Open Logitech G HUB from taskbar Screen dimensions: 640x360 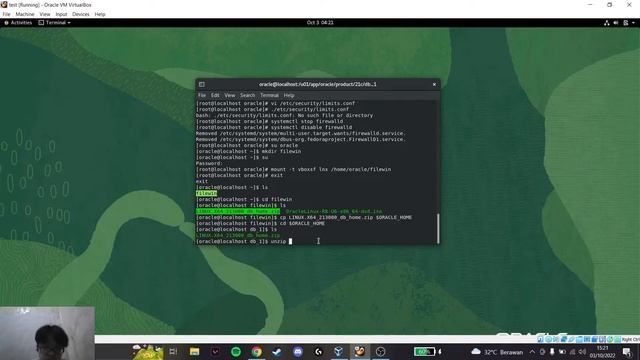pos(319,351)
